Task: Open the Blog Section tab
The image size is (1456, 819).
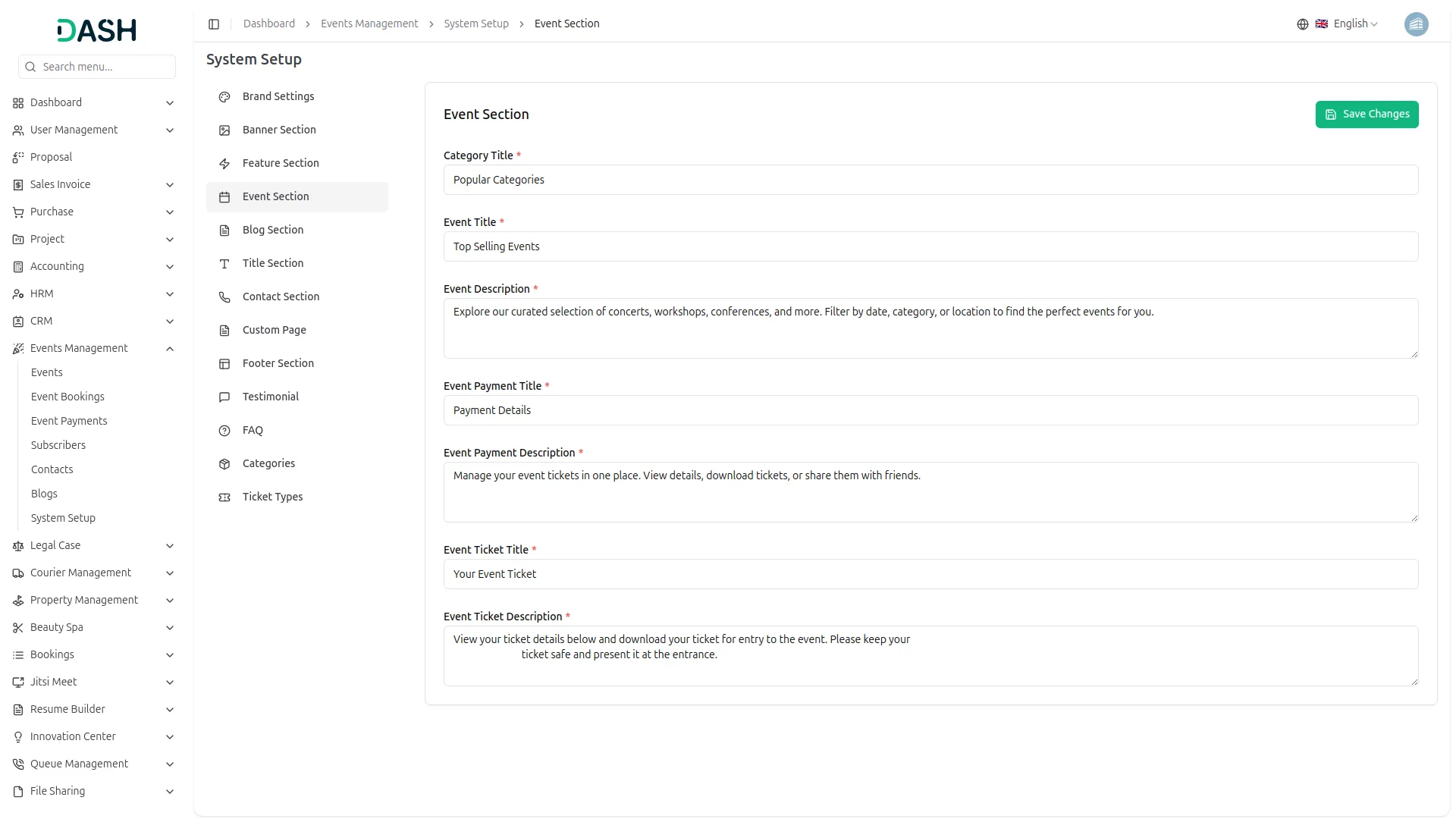Action: 273,230
